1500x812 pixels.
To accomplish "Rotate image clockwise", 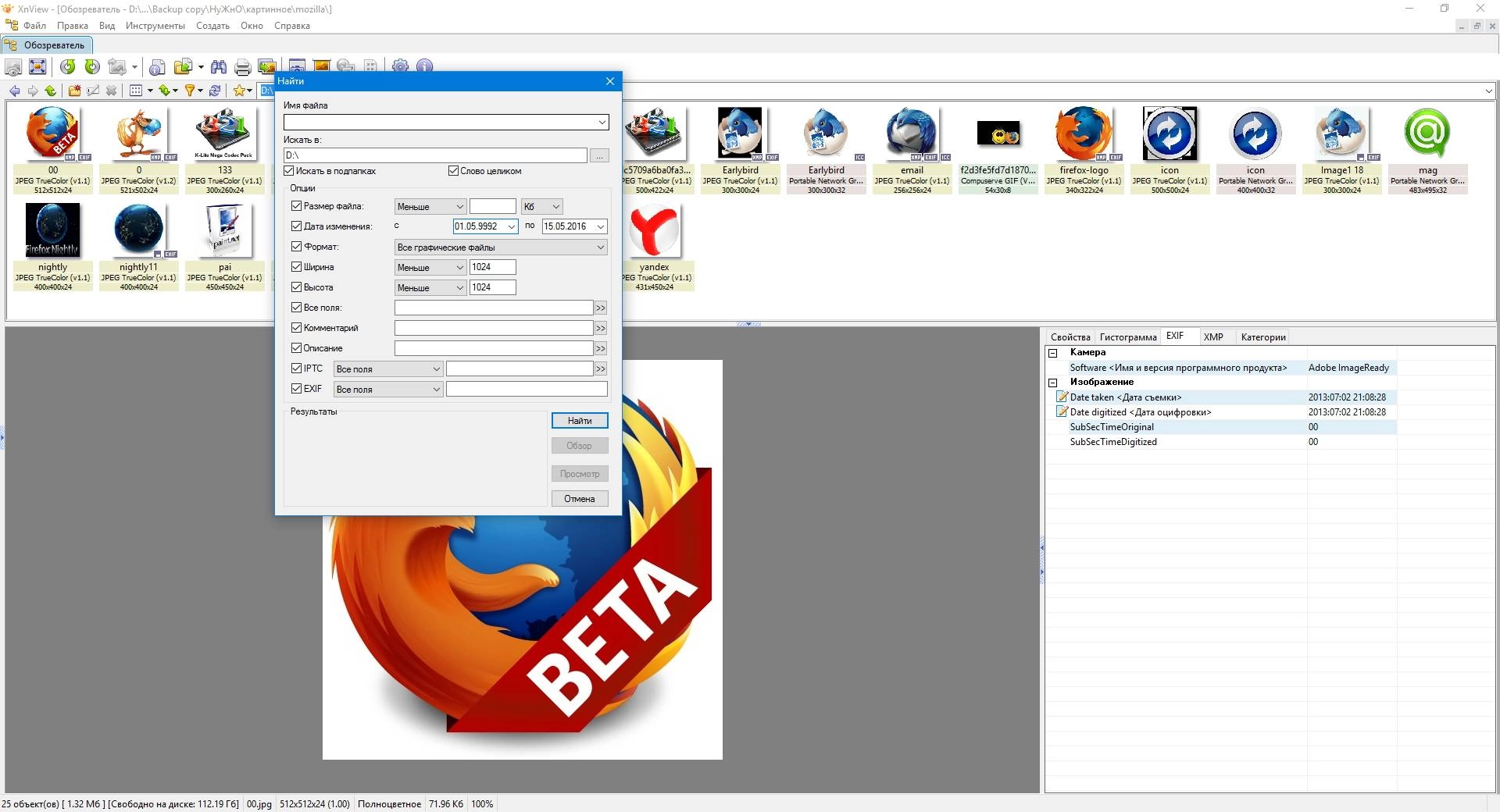I will coord(92,66).
